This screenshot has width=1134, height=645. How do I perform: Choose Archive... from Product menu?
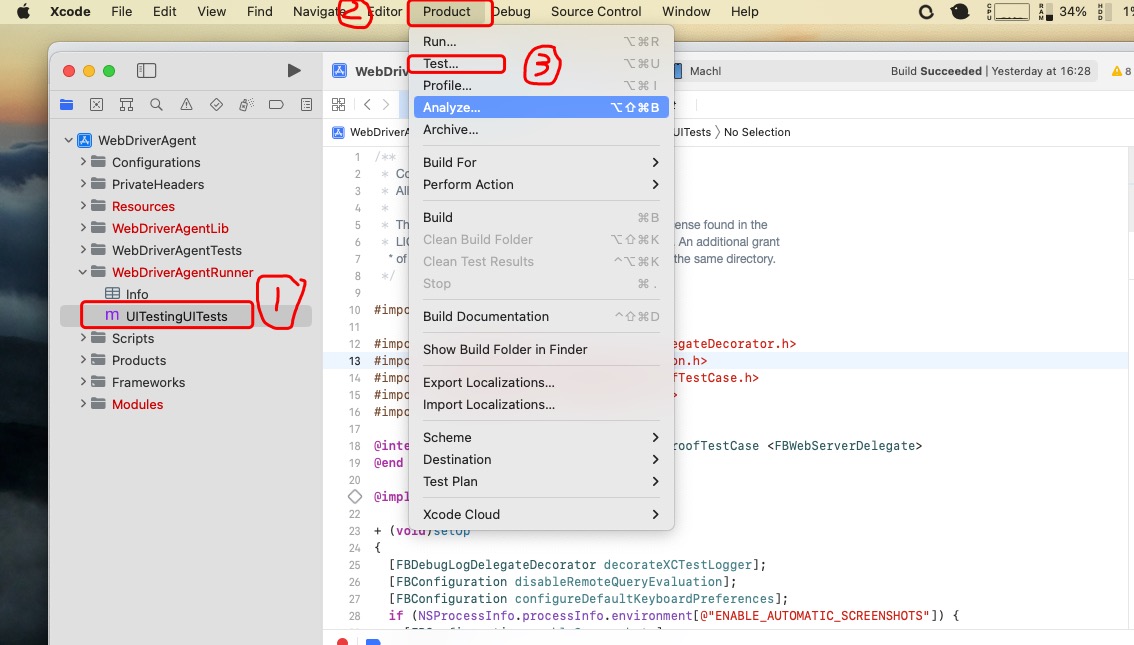[x=541, y=129]
